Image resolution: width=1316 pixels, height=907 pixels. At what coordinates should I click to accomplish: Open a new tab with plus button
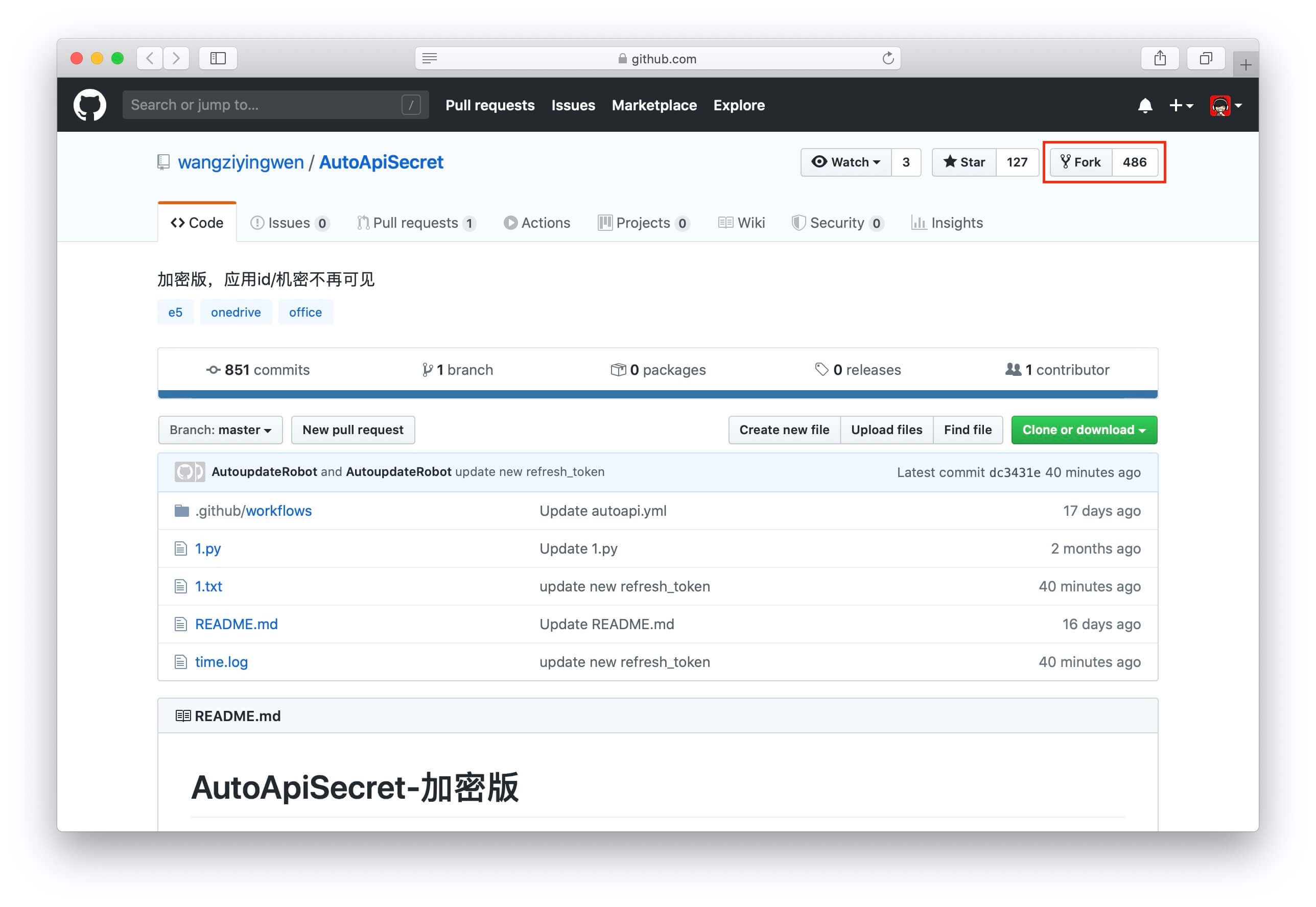point(1245,65)
